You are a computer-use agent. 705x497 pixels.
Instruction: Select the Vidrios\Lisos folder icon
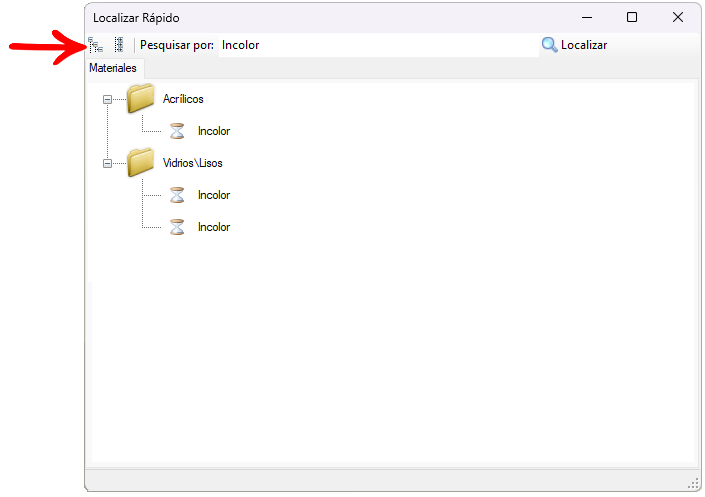coord(141,162)
